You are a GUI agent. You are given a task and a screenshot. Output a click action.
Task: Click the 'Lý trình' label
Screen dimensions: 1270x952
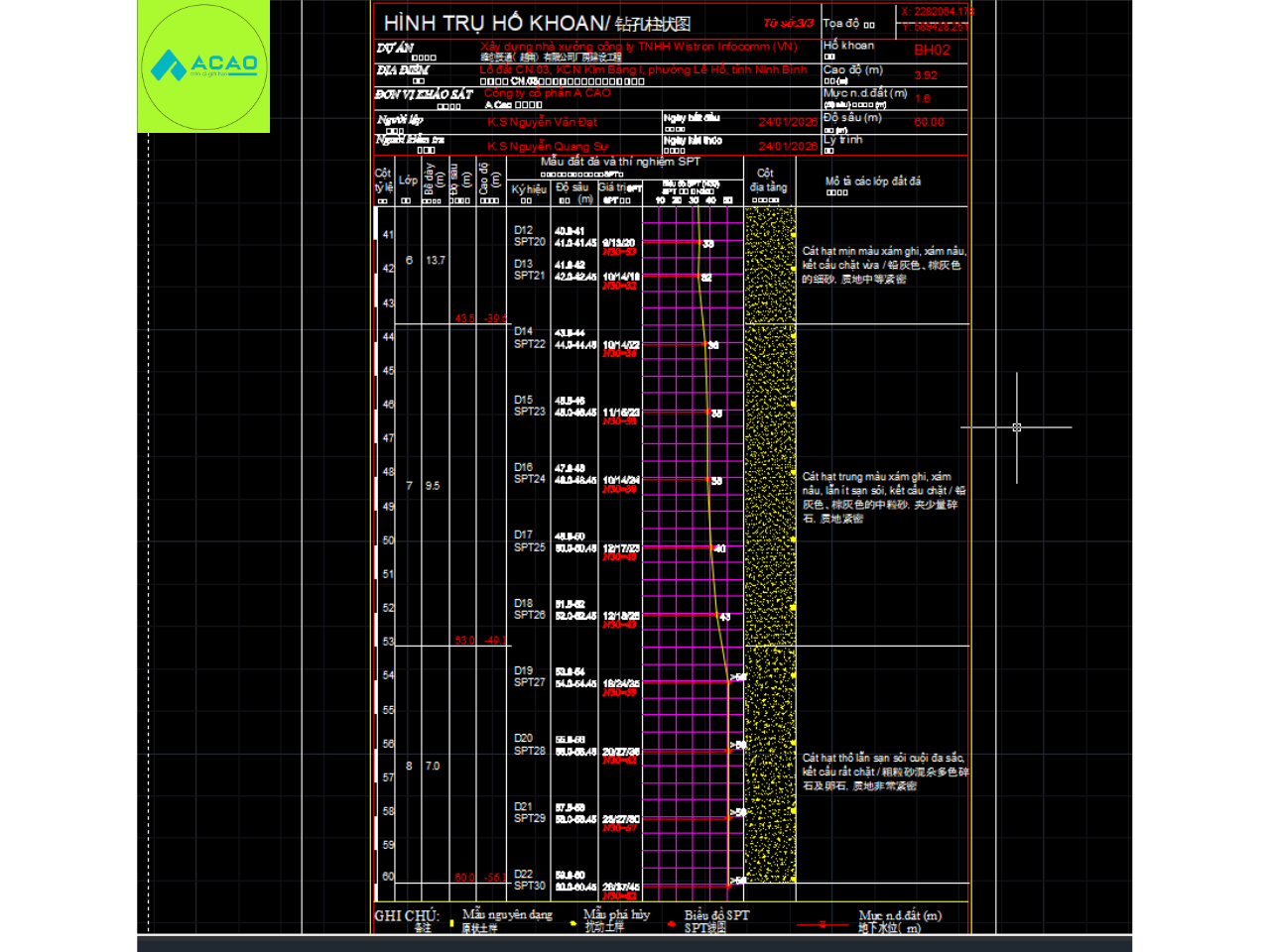[842, 140]
